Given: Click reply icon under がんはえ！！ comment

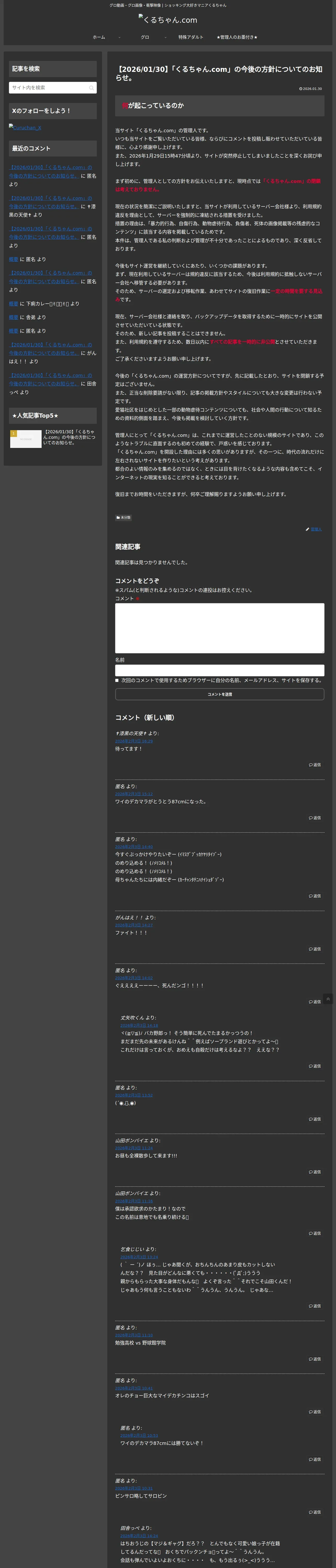Looking at the screenshot, I should pyautogui.click(x=315, y=949).
